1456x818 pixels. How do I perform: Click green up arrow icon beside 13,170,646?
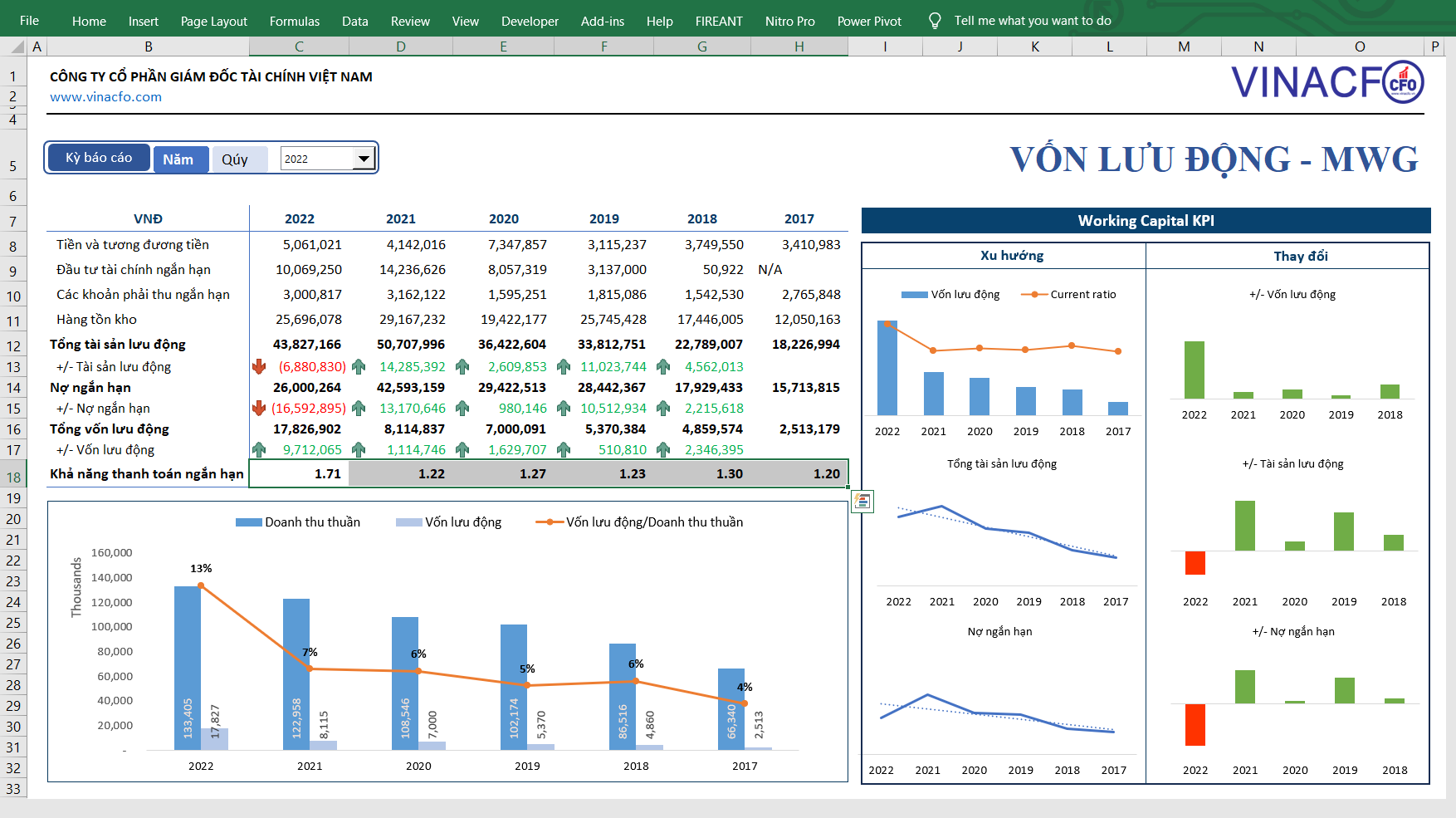point(359,408)
